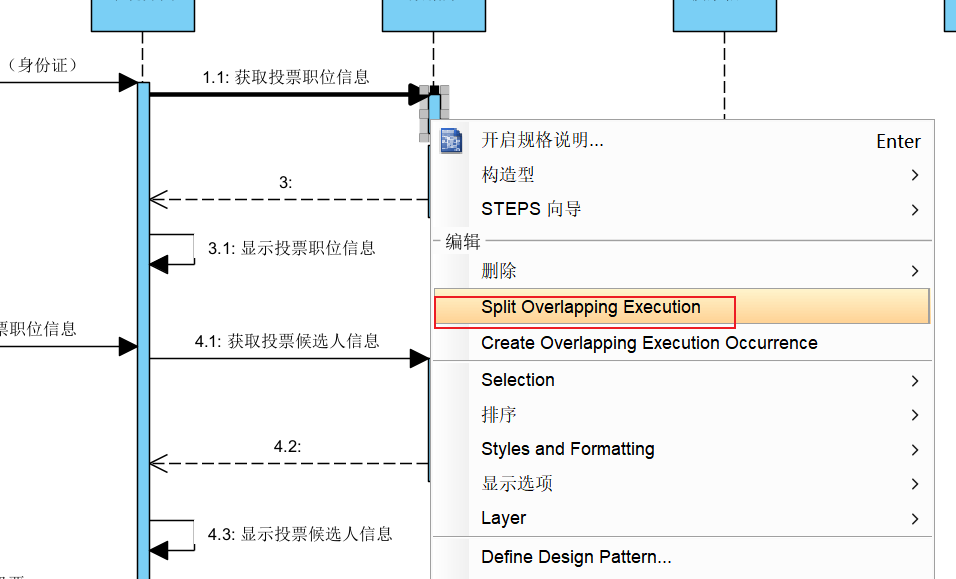
Task: Open the STEPS 向导 submenu
Action: pos(683,209)
